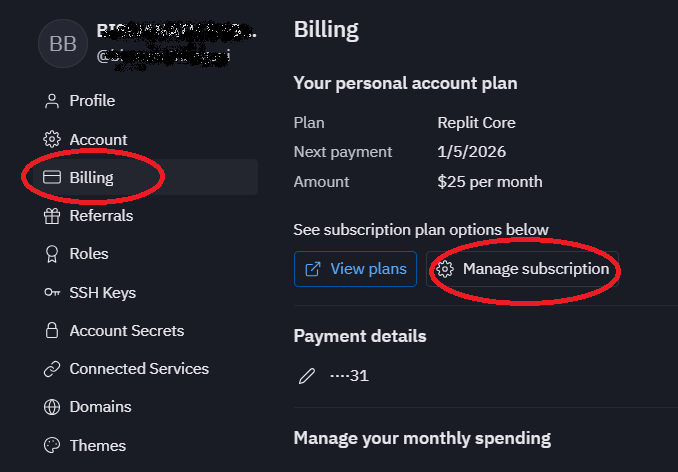Go to Referrals in the sidebar
This screenshot has height=472, width=678.
101,216
